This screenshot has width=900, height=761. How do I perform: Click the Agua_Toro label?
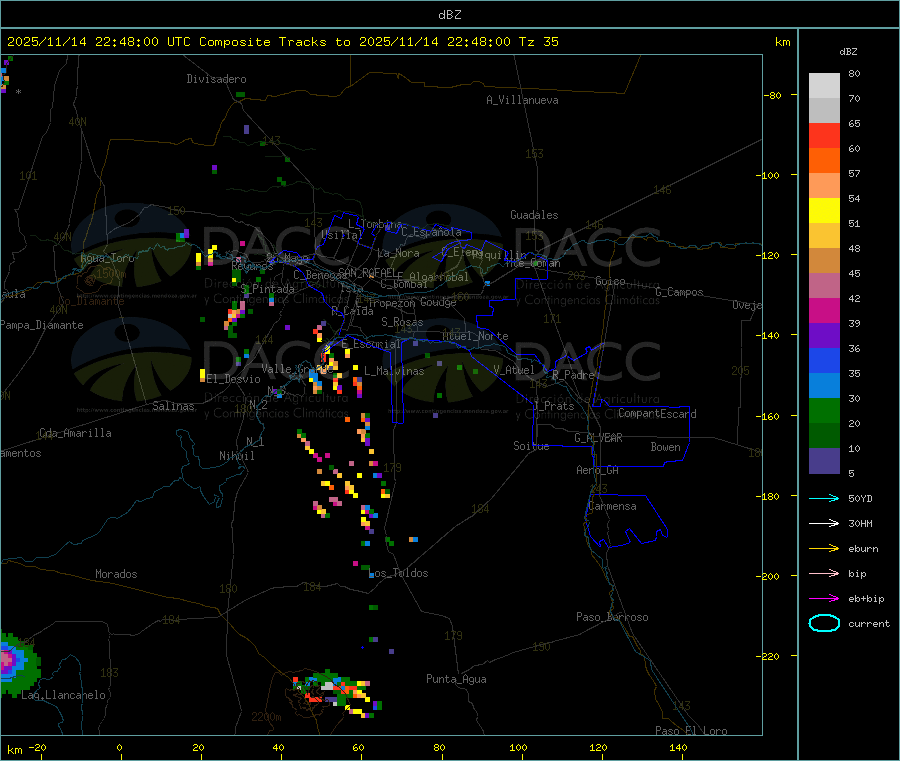coord(107,258)
